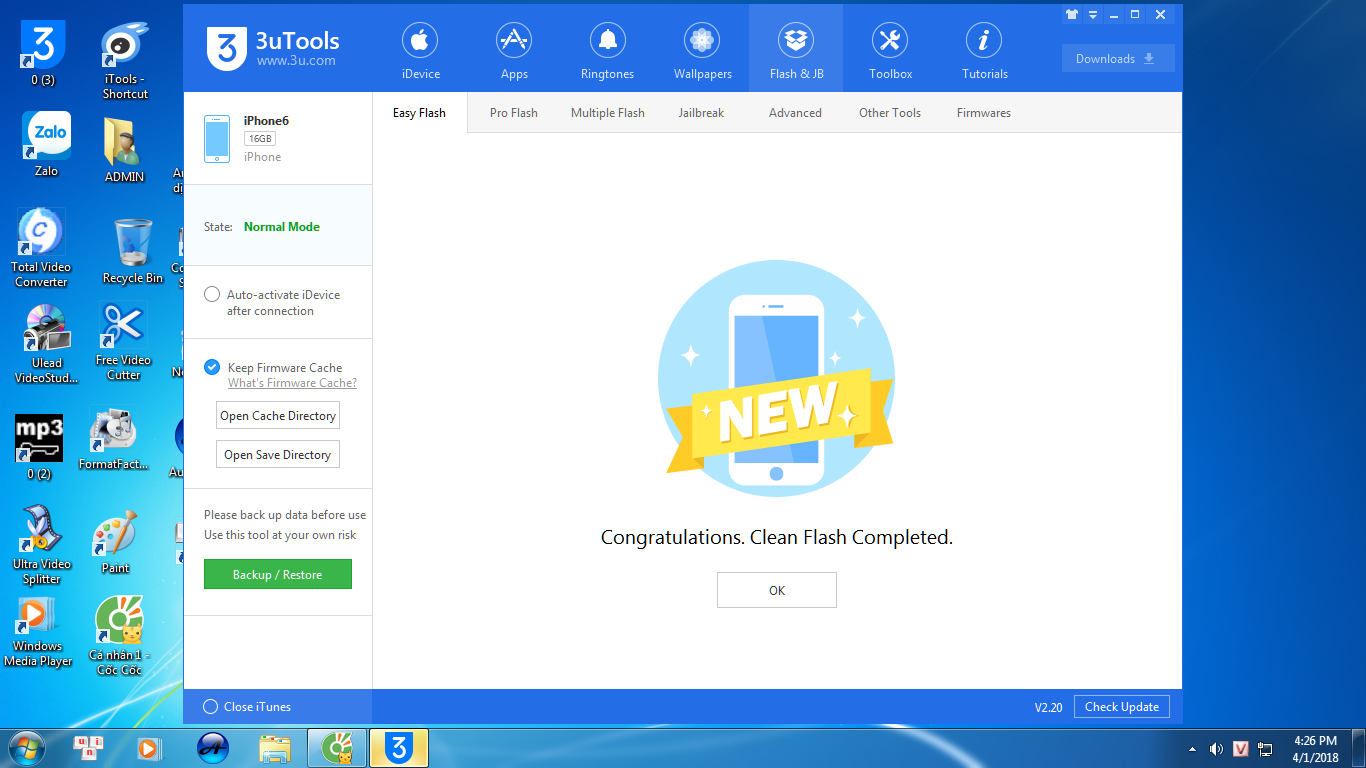Enable Auto-activate iDevice after connection
Viewport: 1366px width, 768px height.
point(212,295)
